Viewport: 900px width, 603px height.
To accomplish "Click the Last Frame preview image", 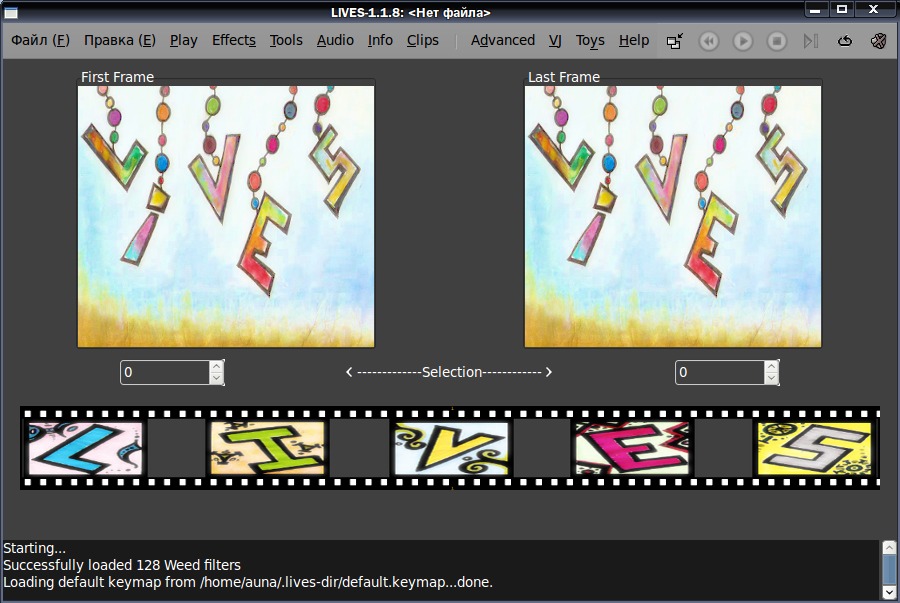I will click(673, 217).
